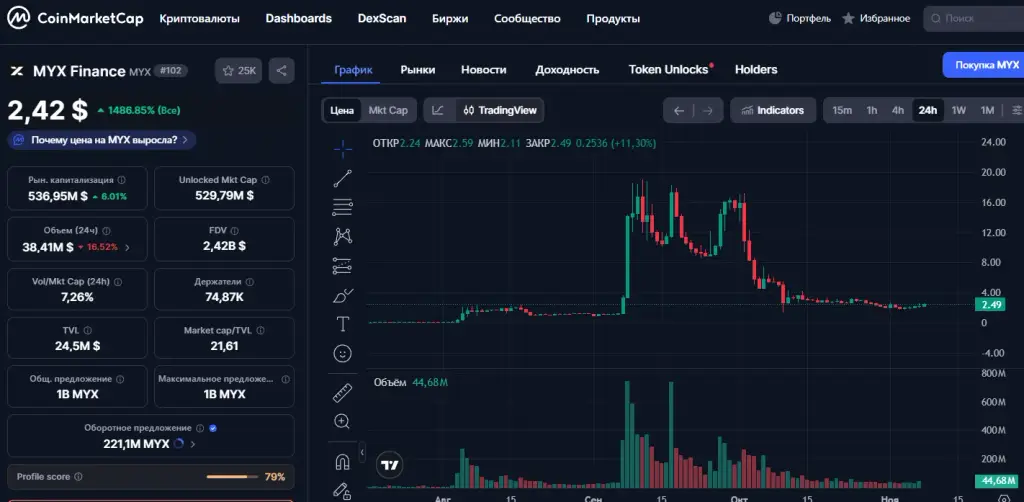
Task: Undo chart action left arrow
Action: point(679,110)
